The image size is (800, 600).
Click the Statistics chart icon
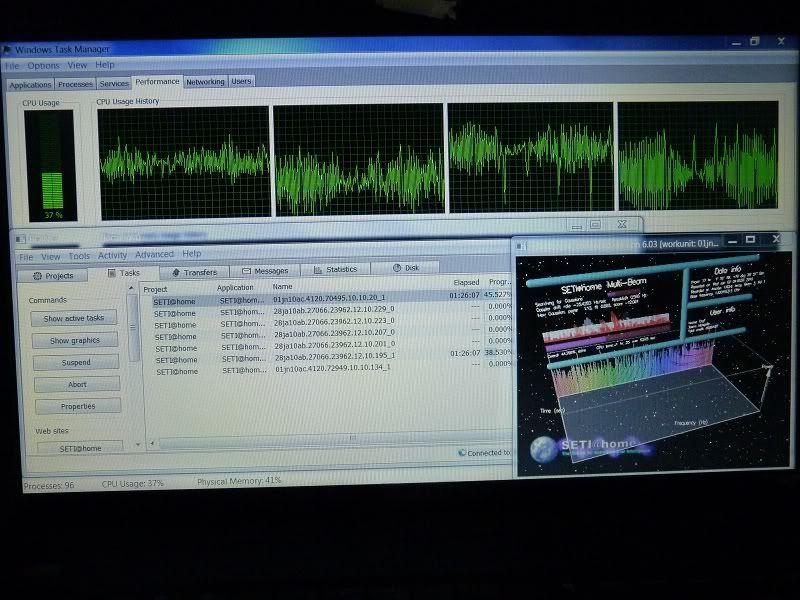[318, 270]
